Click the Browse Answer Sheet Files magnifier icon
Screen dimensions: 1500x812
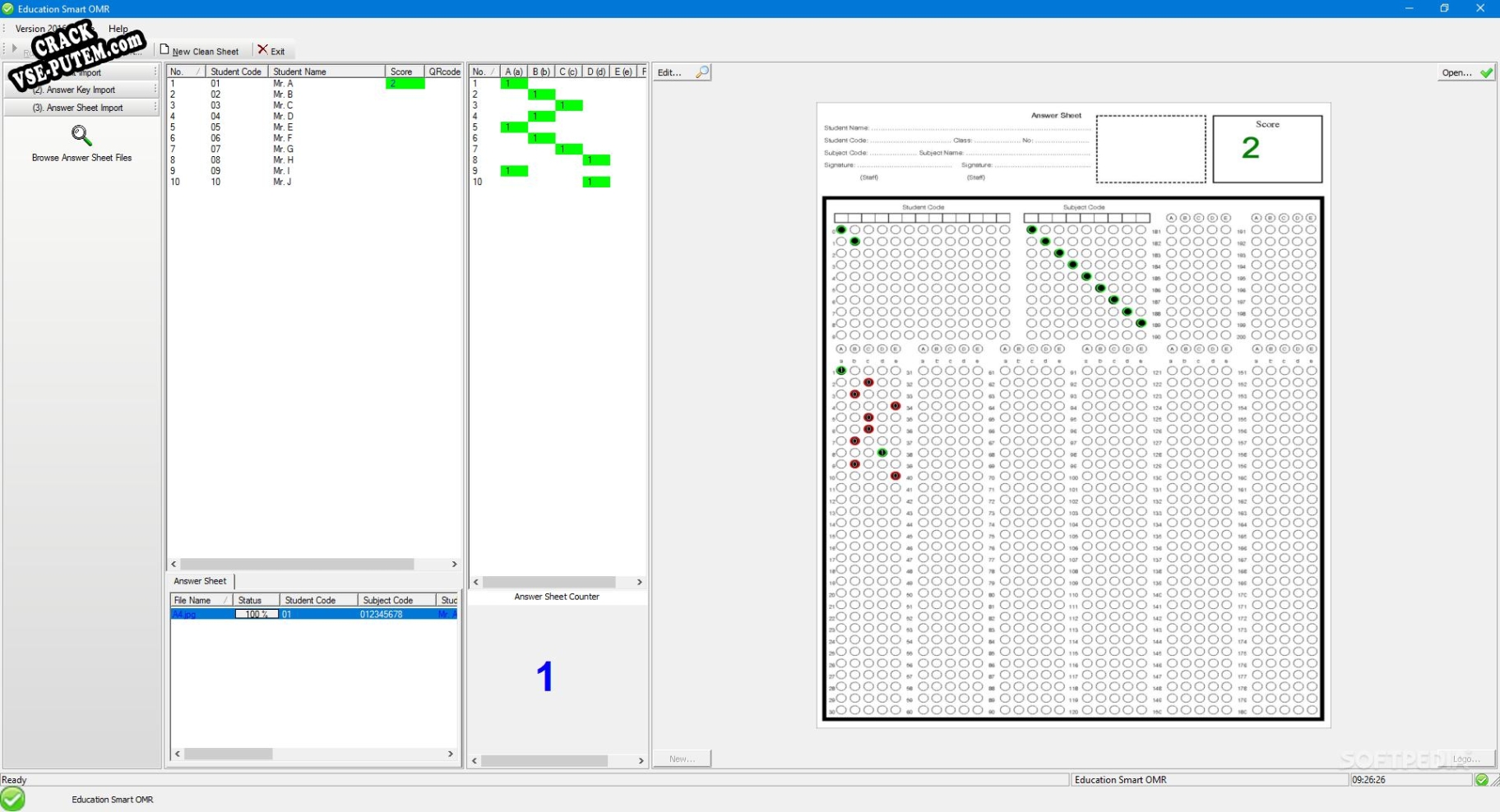click(x=81, y=136)
